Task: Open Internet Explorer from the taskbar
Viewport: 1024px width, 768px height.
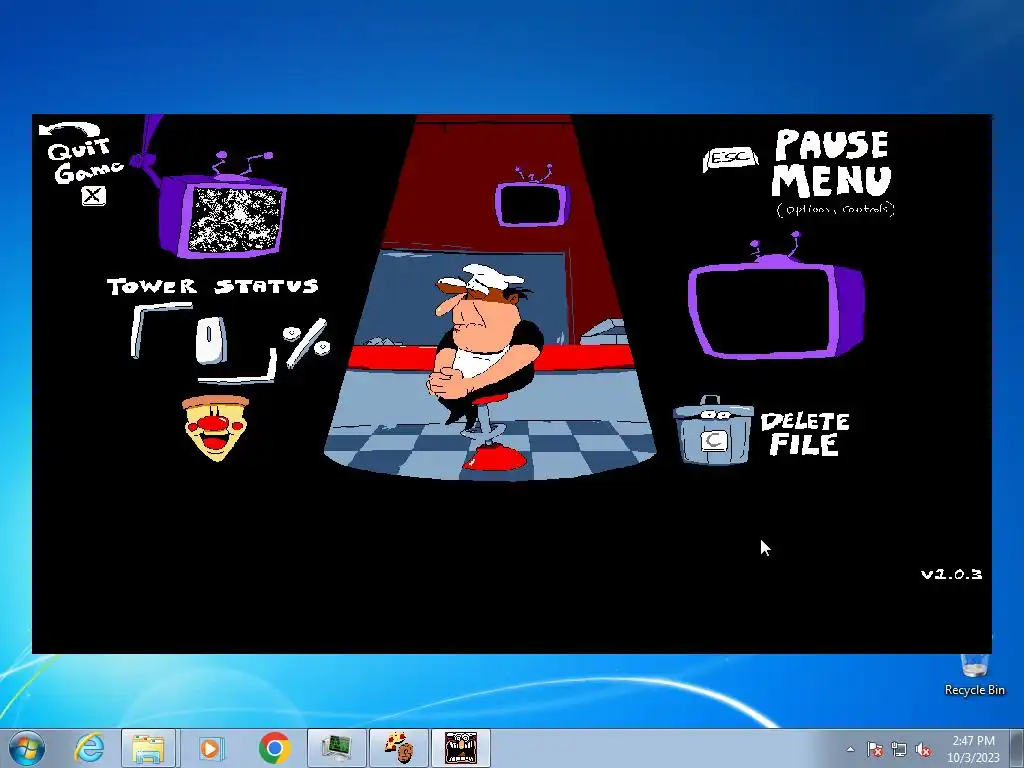Action: pyautogui.click(x=89, y=748)
